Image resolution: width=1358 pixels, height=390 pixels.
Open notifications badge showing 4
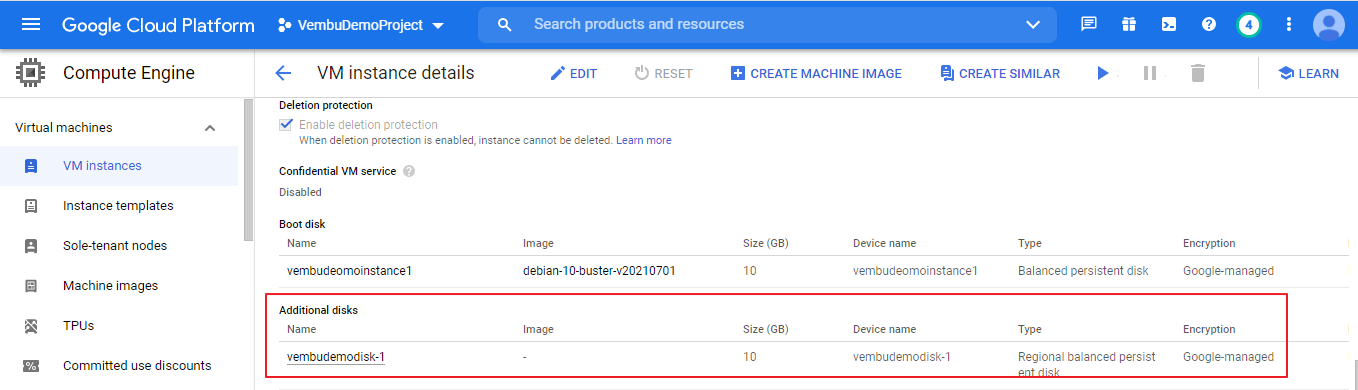click(1249, 24)
